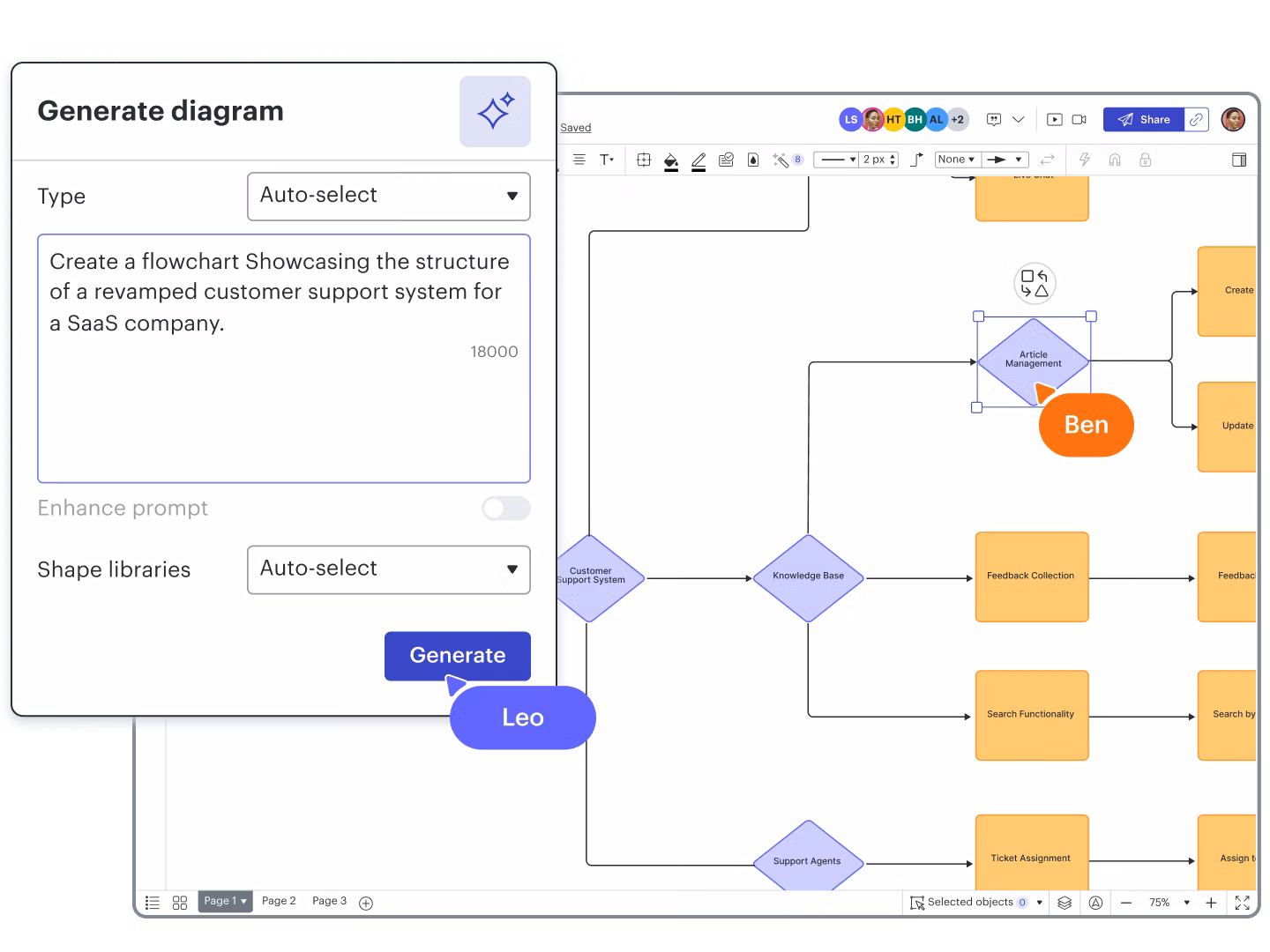The height and width of the screenshot is (952, 1270).
Task: Click the lock objects icon
Action: pos(1145,160)
